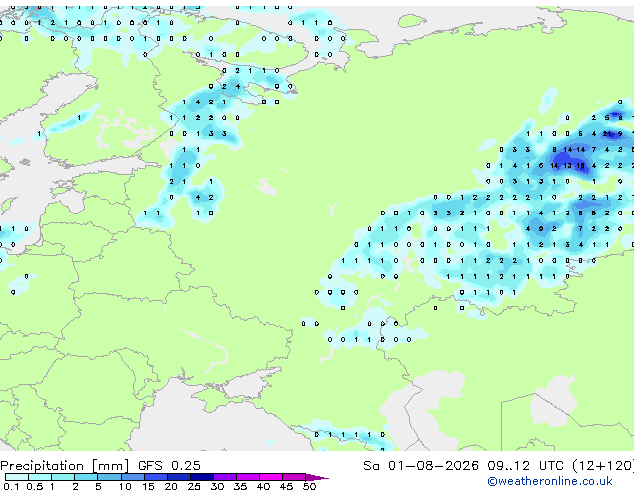
Task: Click legend label '50'
Action: click(309, 486)
